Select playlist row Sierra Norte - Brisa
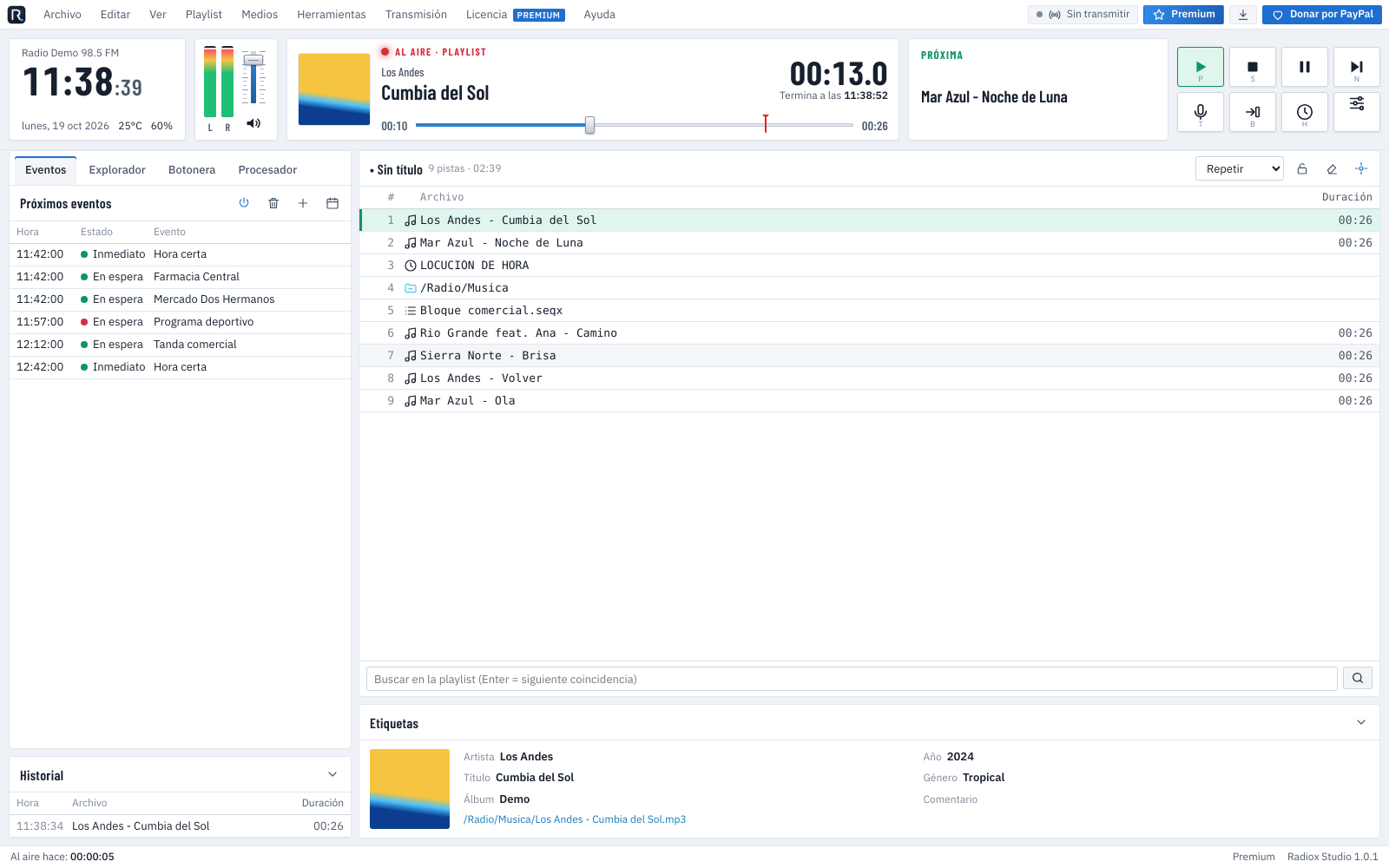 [x=870, y=356]
